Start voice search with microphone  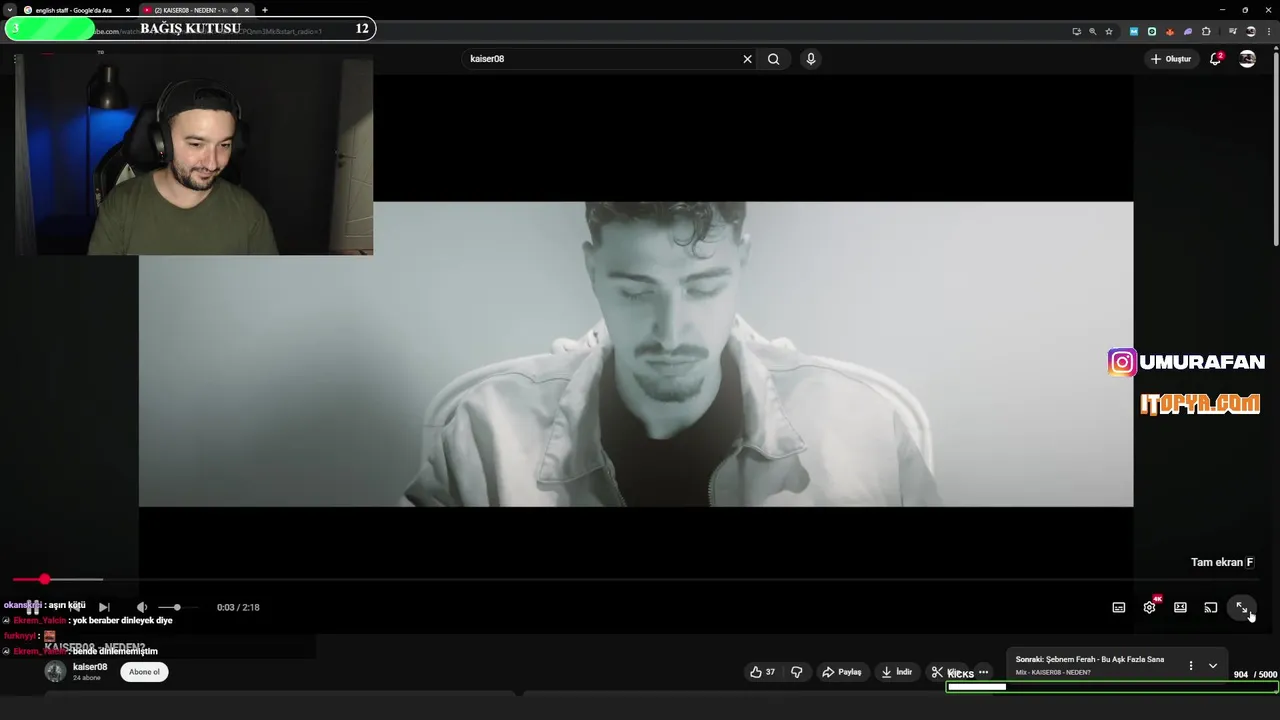(811, 59)
